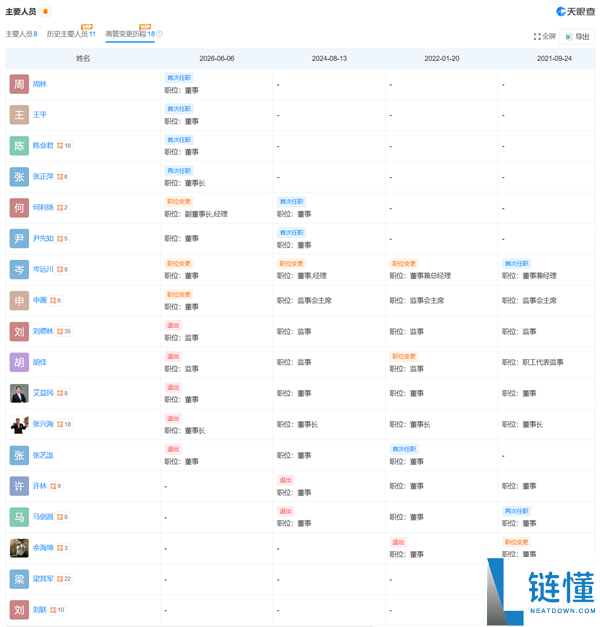Open the 尹先知 name link

(43, 238)
